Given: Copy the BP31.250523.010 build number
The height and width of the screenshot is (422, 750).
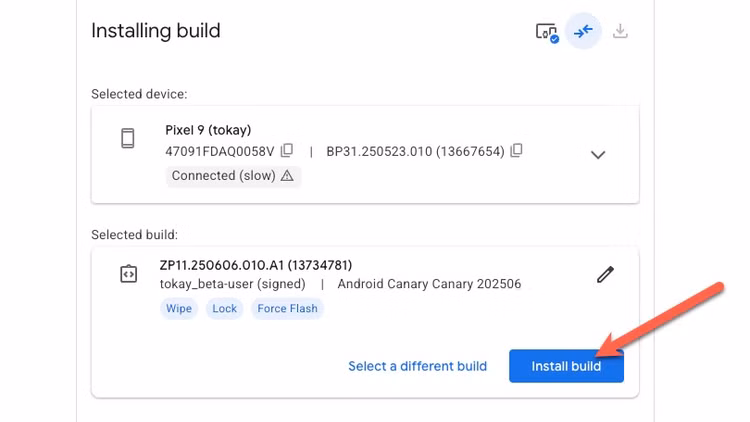Looking at the screenshot, I should click(x=516, y=151).
